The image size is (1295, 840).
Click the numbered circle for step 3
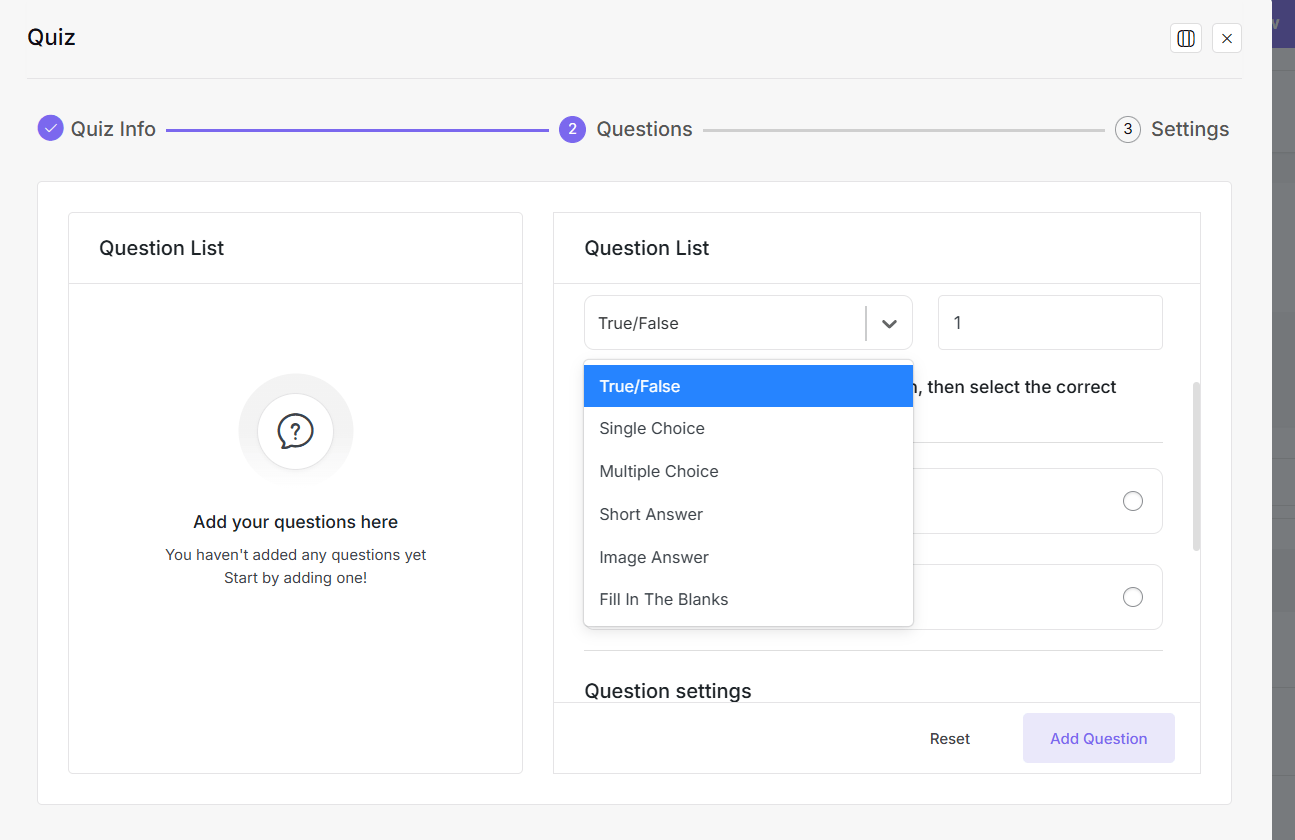pyautogui.click(x=1127, y=129)
